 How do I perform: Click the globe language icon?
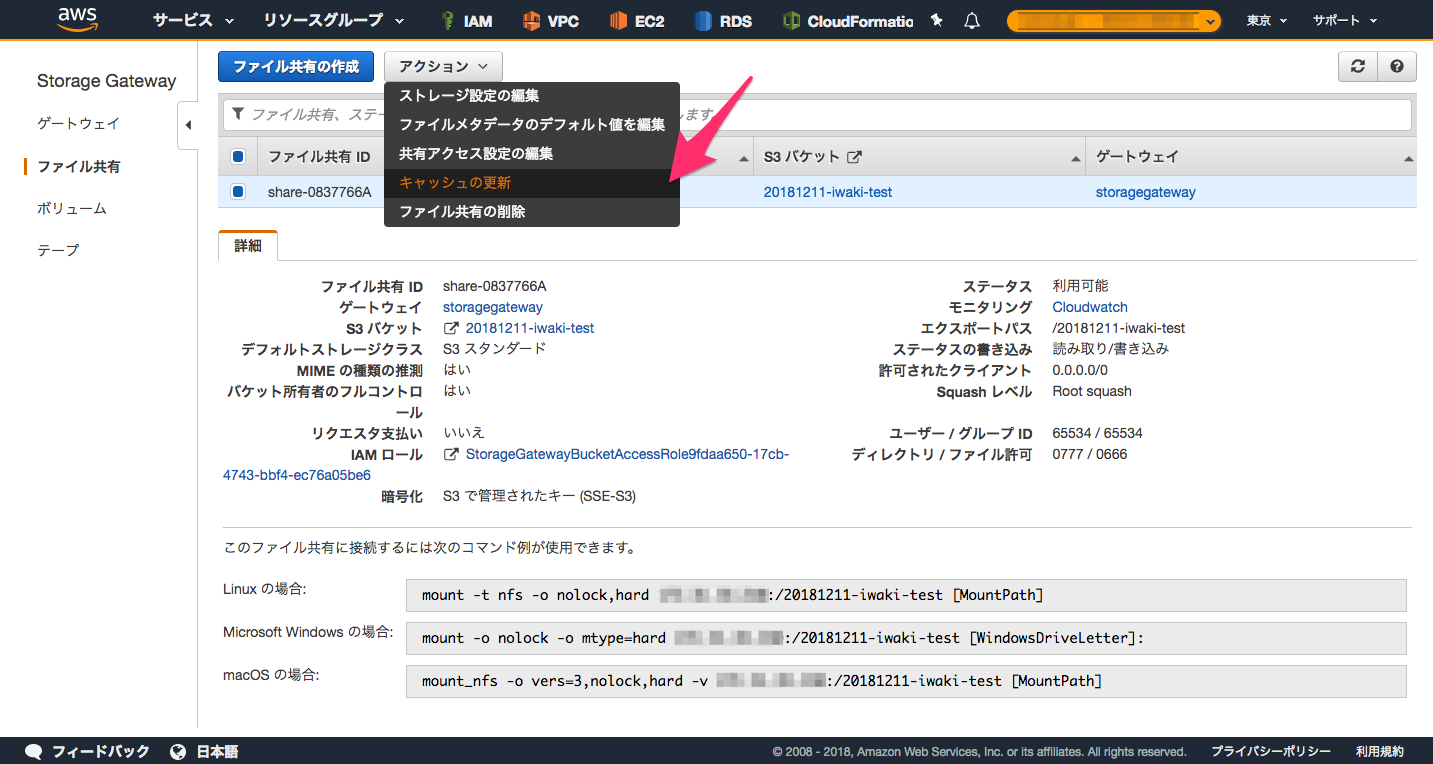click(179, 751)
